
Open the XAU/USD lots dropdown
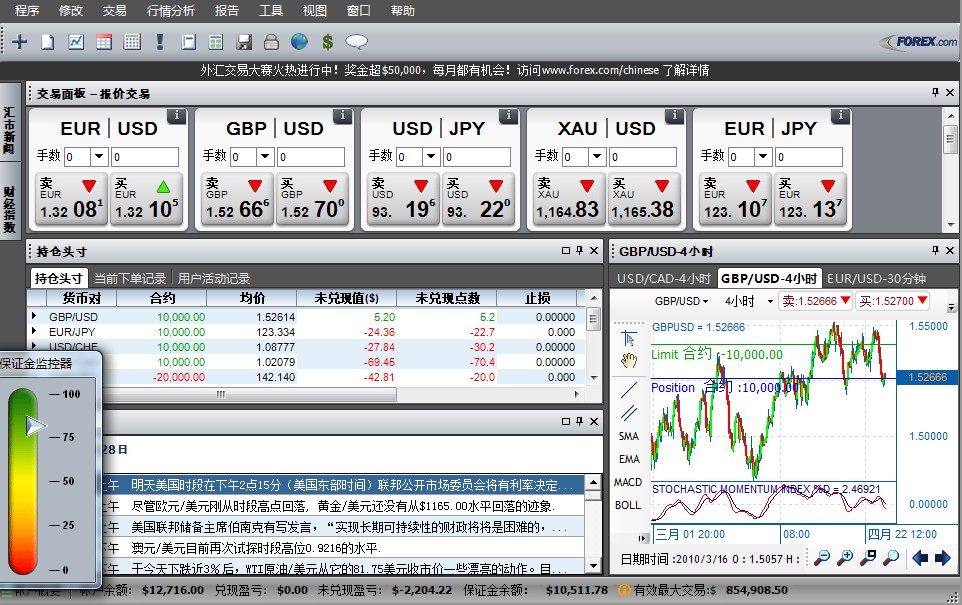[x=597, y=156]
